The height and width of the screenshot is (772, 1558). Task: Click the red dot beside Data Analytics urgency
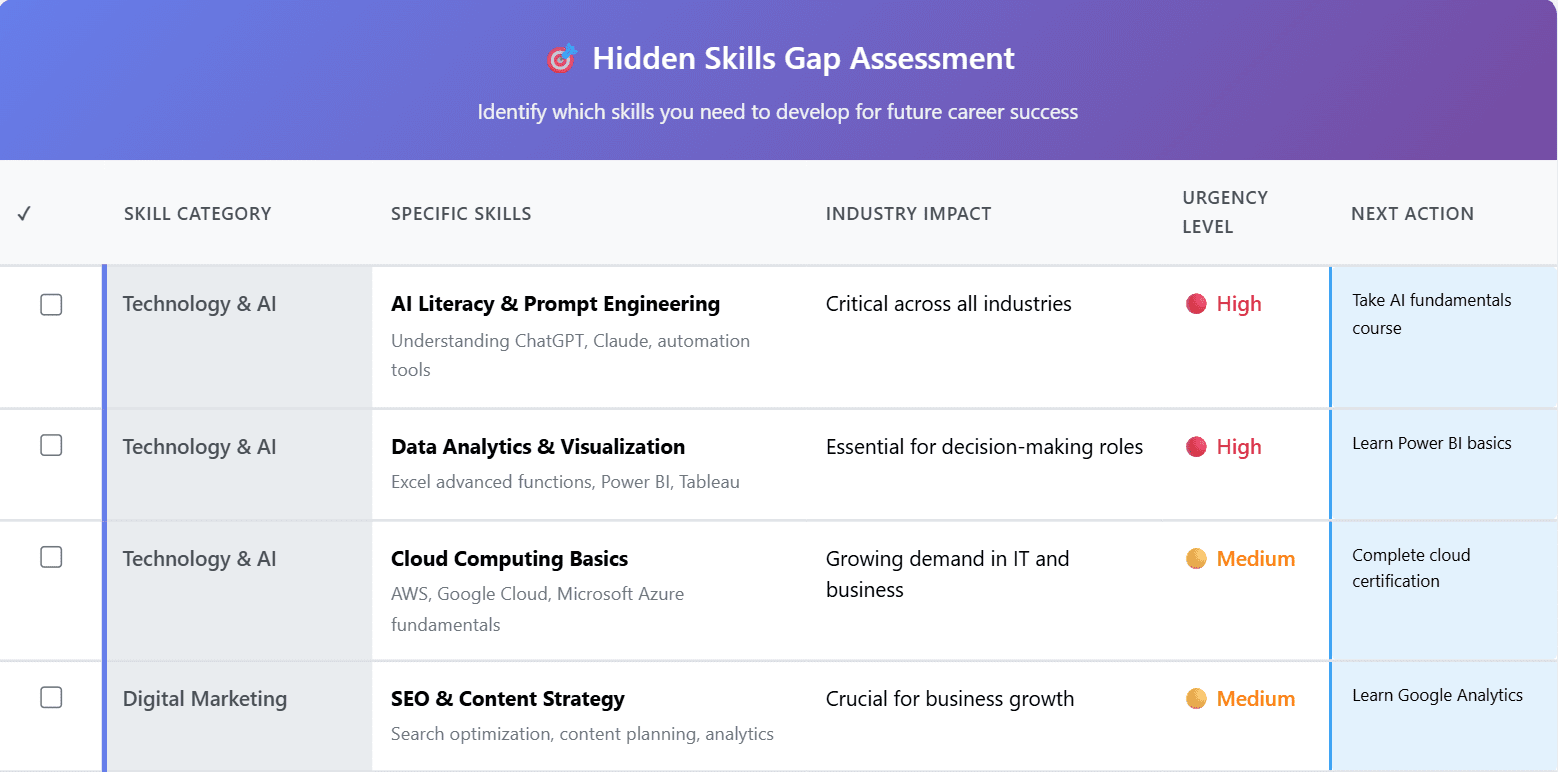pyautogui.click(x=1196, y=447)
